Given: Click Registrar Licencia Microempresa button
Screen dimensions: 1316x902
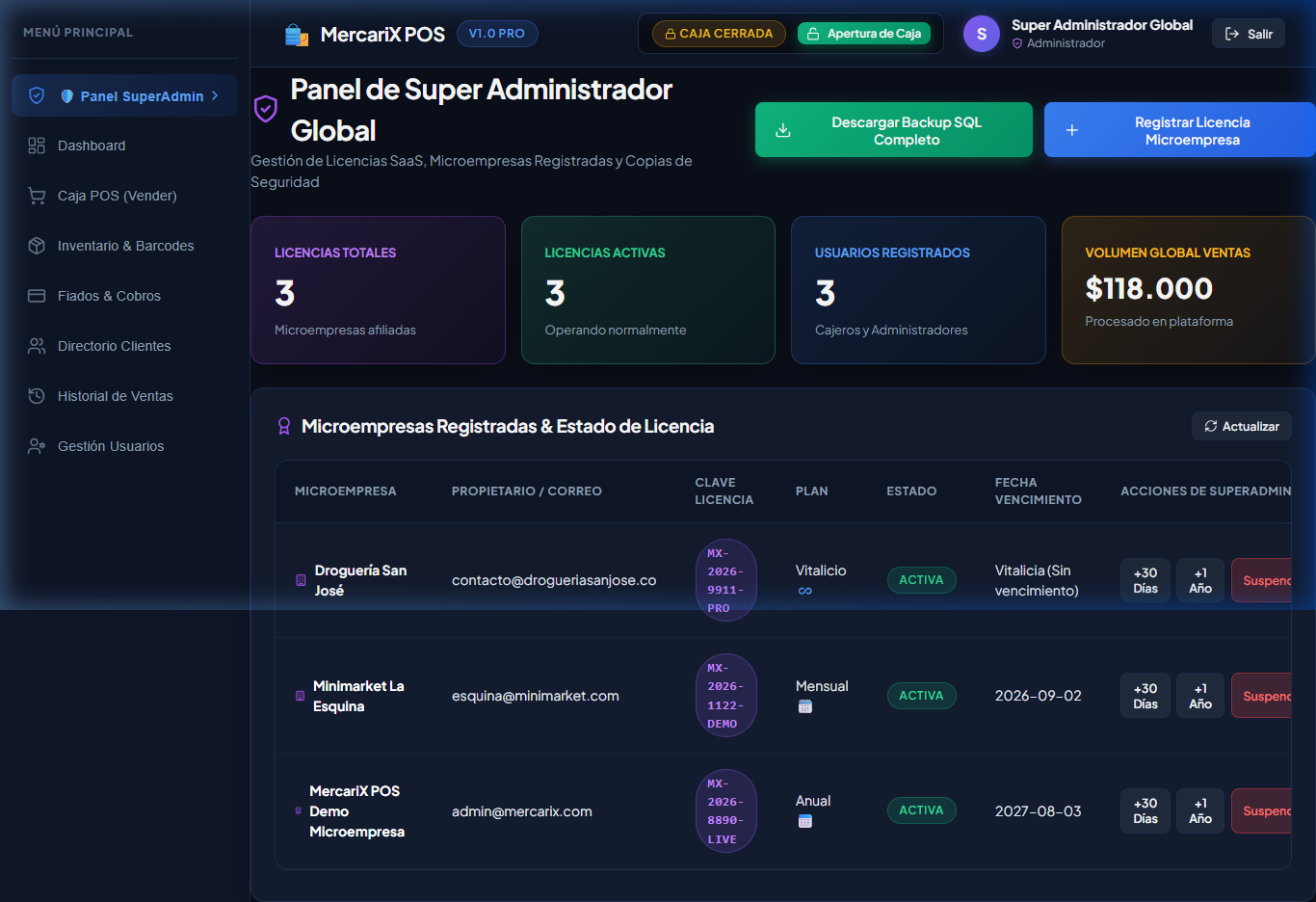Looking at the screenshot, I should pos(1180,130).
